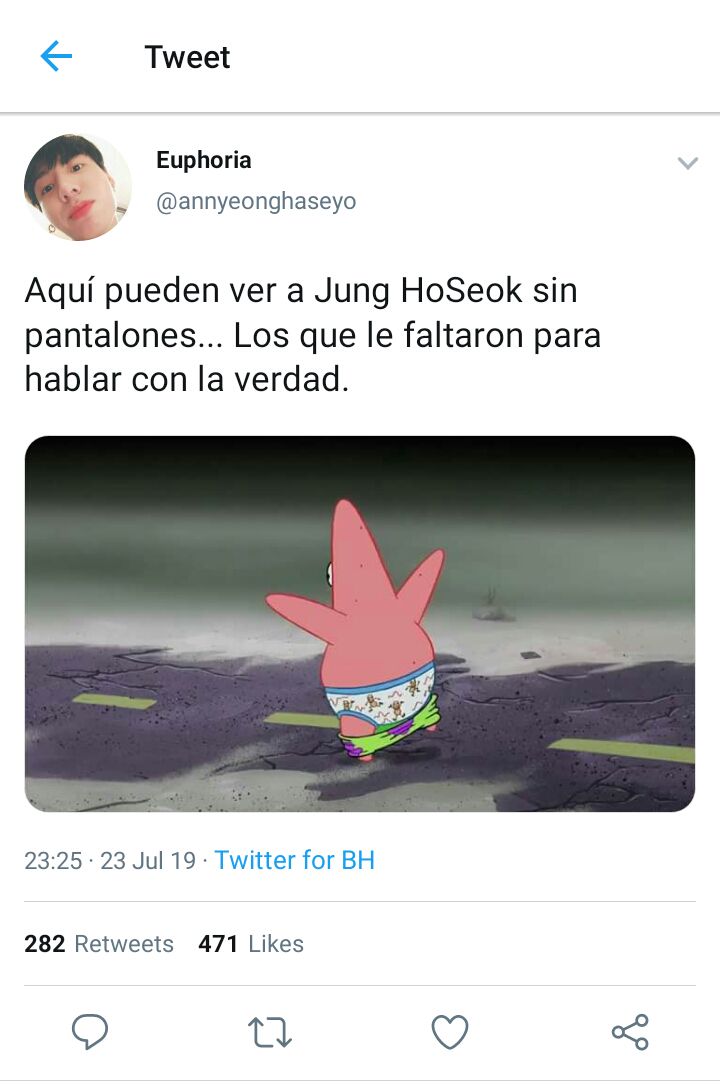This screenshot has width=720, height=1085.
Task: Click the Retweets label
Action: 124,944
